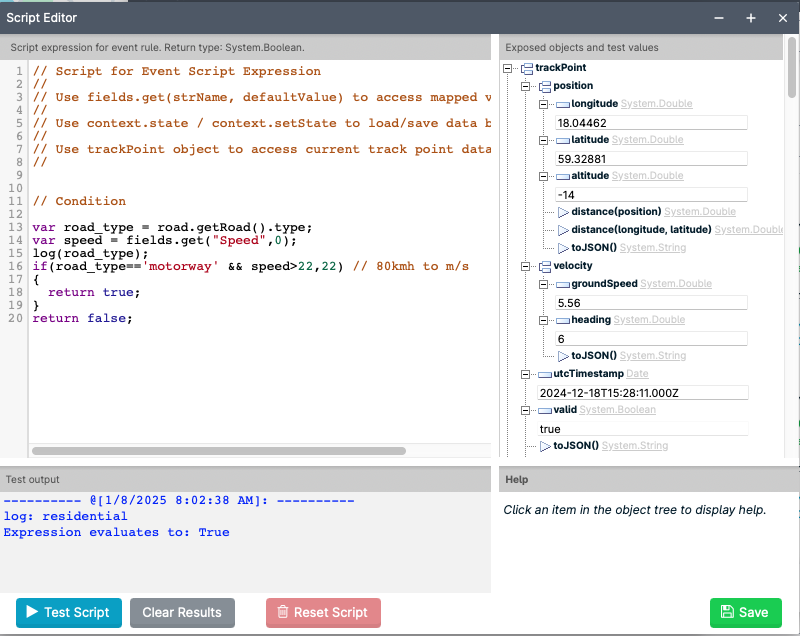This screenshot has height=636, width=800.
Task: Select the utcTimestamp tree label
Action: [588, 373]
